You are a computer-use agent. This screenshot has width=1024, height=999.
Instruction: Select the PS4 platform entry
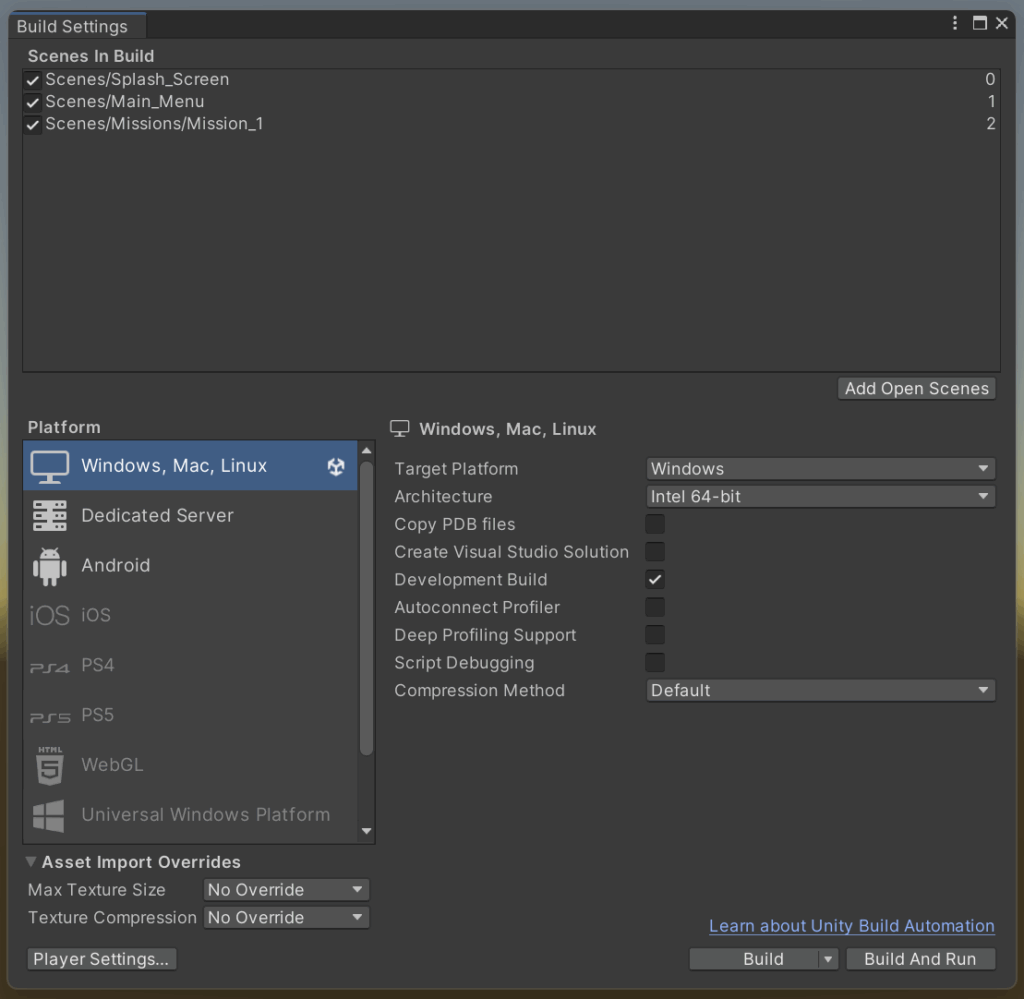pos(190,665)
